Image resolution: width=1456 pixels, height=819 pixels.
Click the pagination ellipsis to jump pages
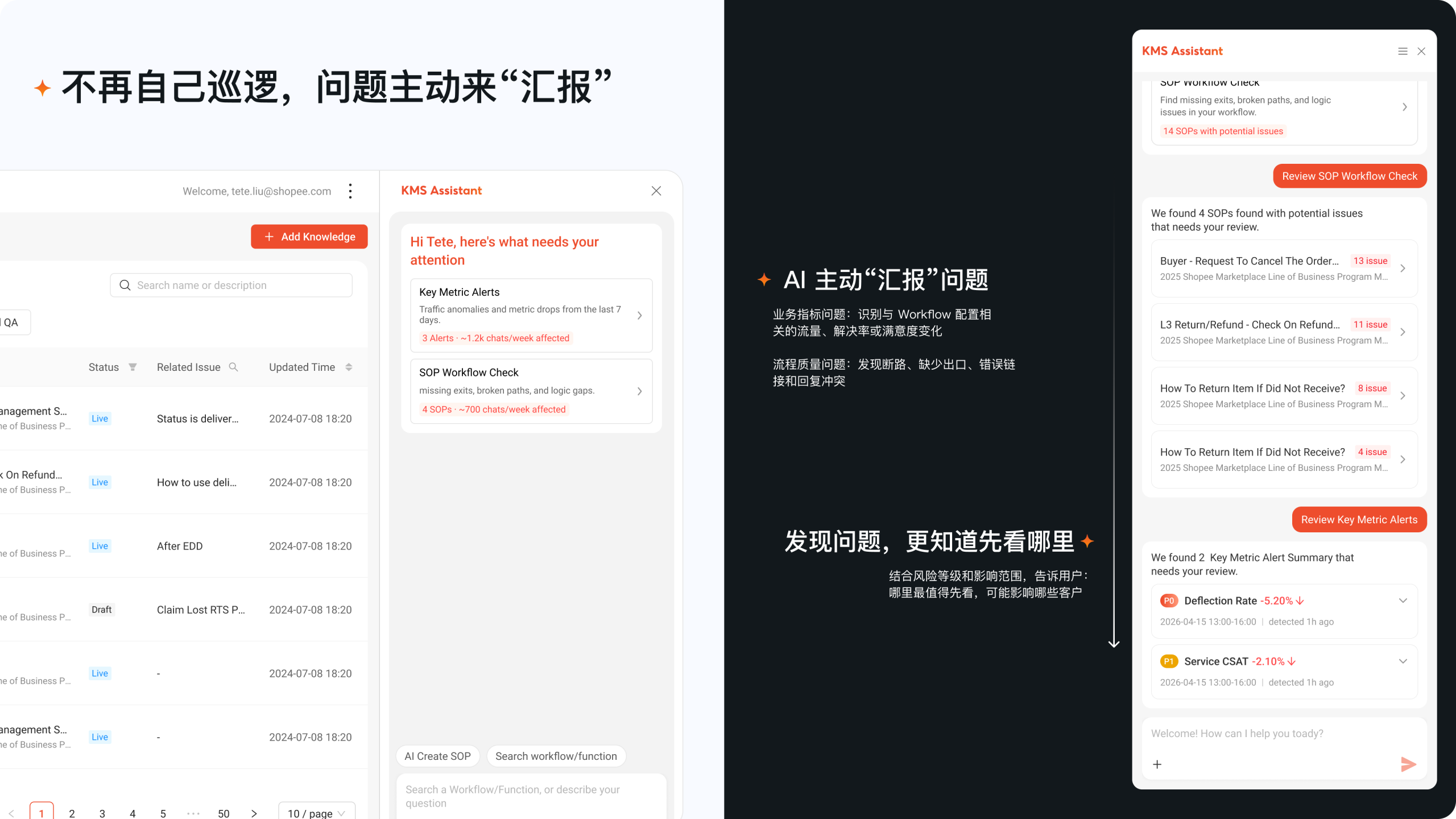click(193, 813)
